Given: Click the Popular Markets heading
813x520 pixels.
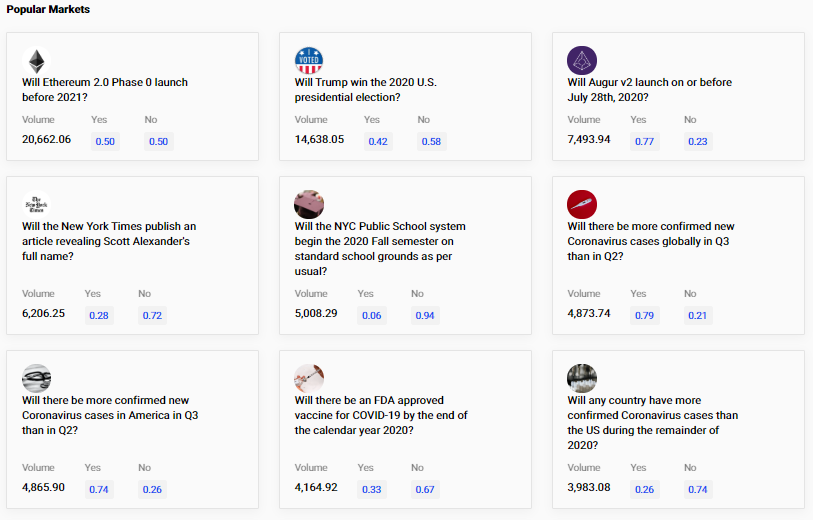Looking at the screenshot, I should 48,9.
